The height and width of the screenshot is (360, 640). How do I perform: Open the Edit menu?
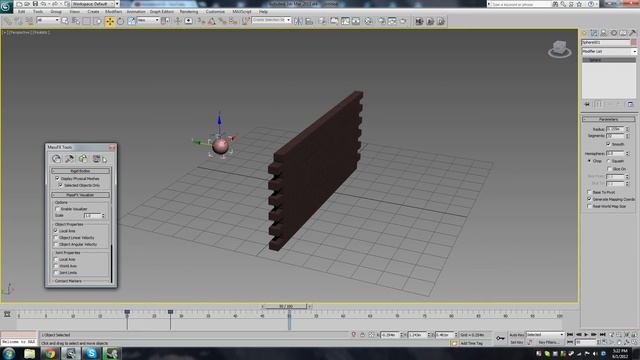[x=21, y=11]
